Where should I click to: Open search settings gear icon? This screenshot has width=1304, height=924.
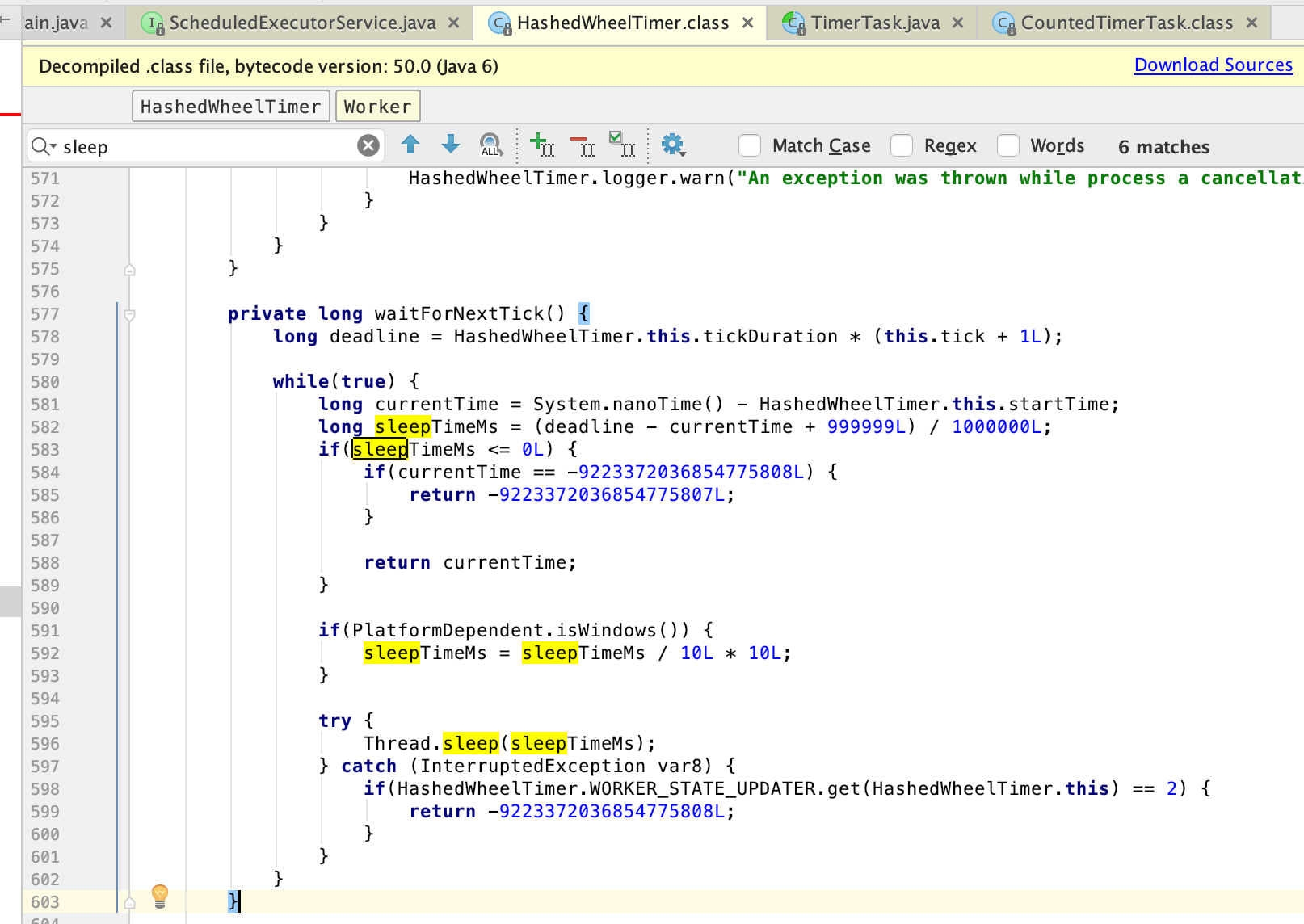click(673, 145)
